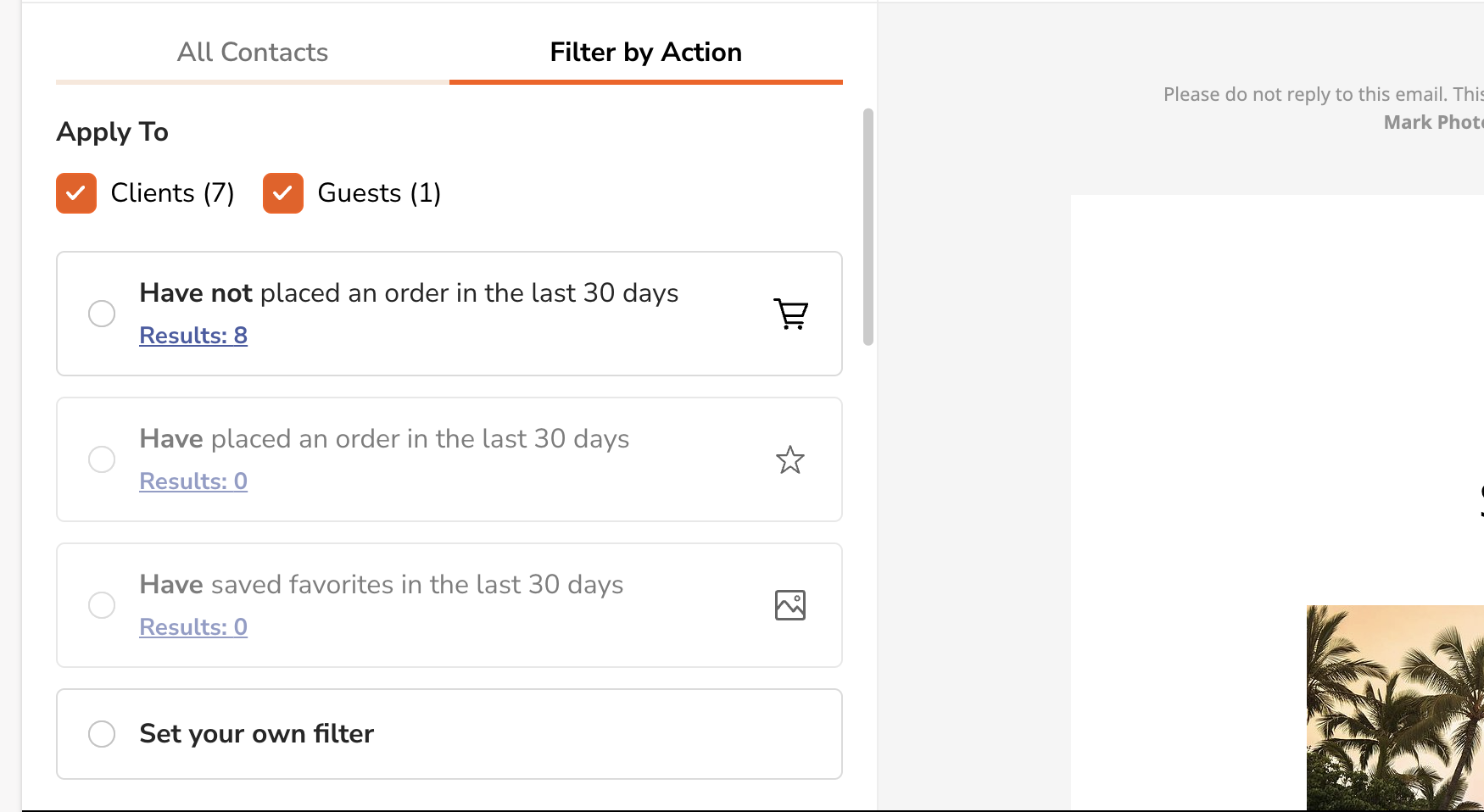Click the shopping cart icon on the first filter
Screen dimensions: 1484x812
[x=790, y=313]
